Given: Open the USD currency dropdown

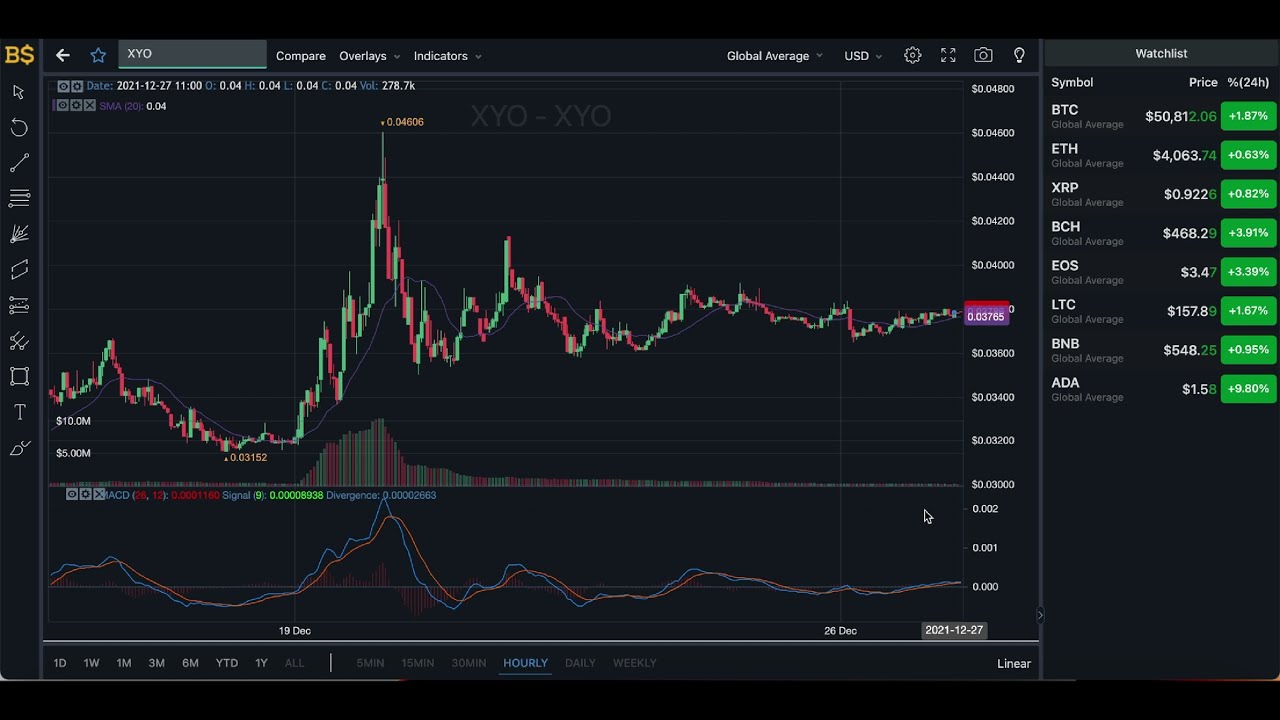Looking at the screenshot, I should 863,56.
